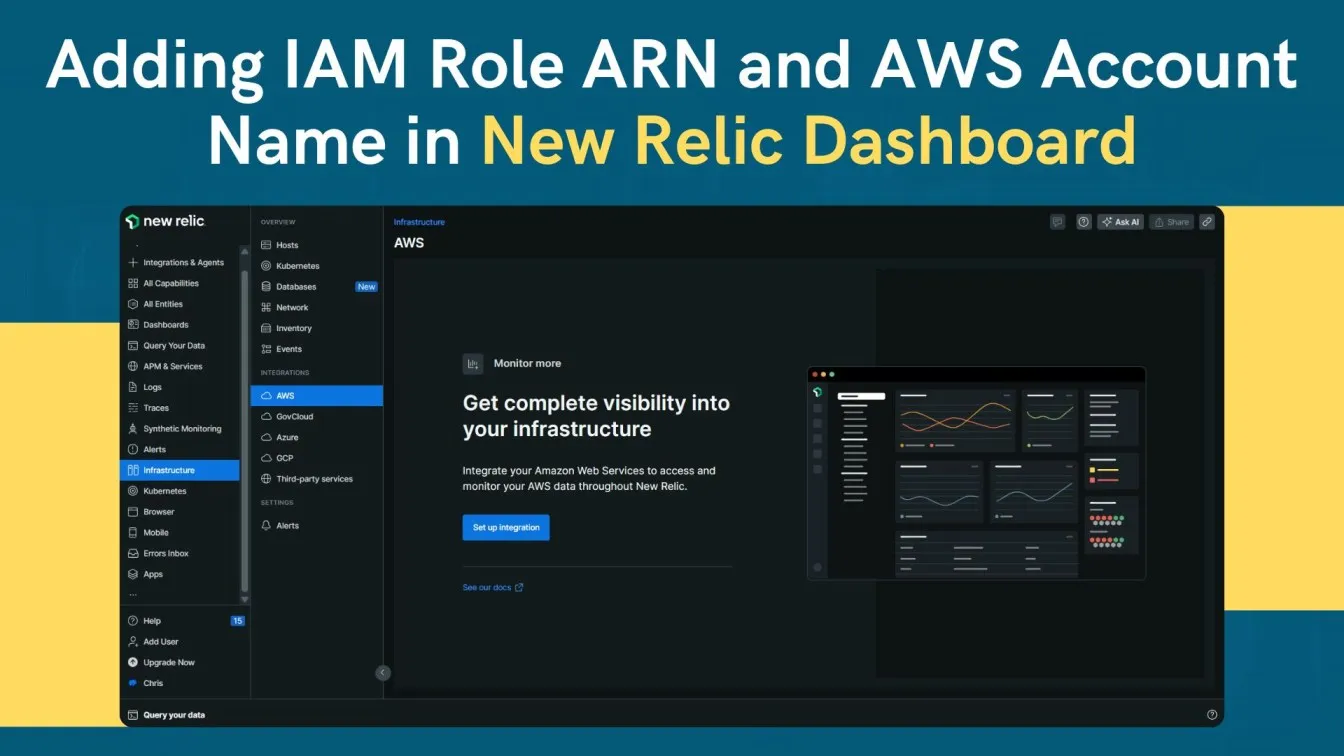Select the highlighted AWS integration item
Screen dimensions: 1344x756
click(317, 396)
